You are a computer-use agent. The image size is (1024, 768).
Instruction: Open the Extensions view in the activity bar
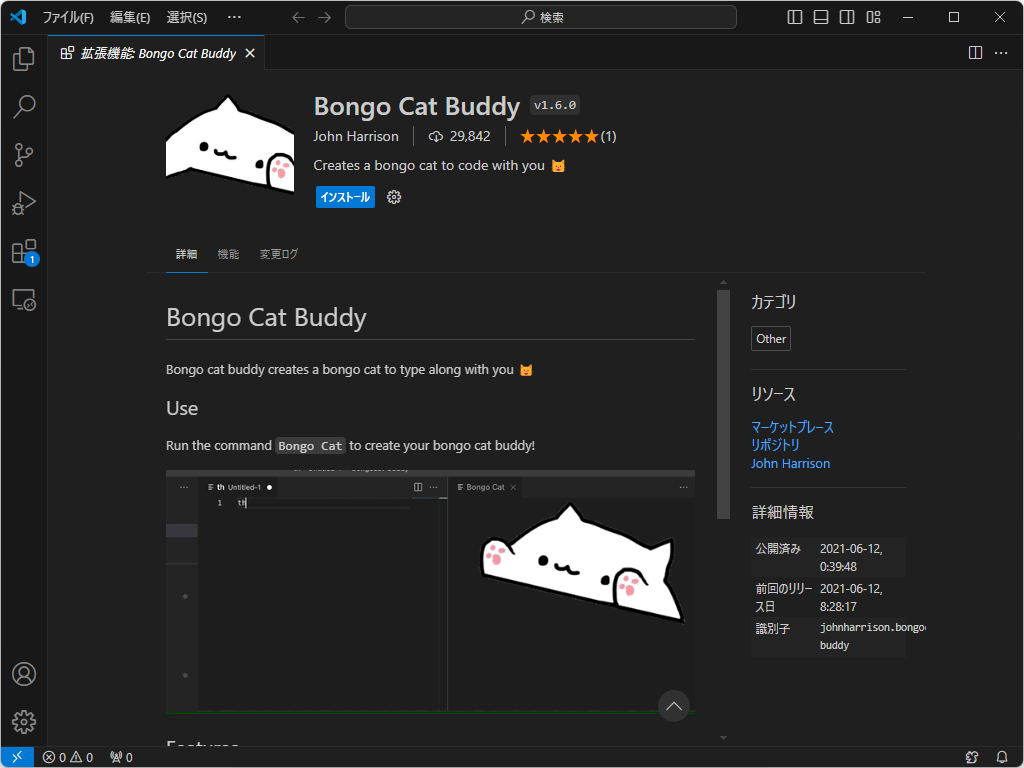23,251
